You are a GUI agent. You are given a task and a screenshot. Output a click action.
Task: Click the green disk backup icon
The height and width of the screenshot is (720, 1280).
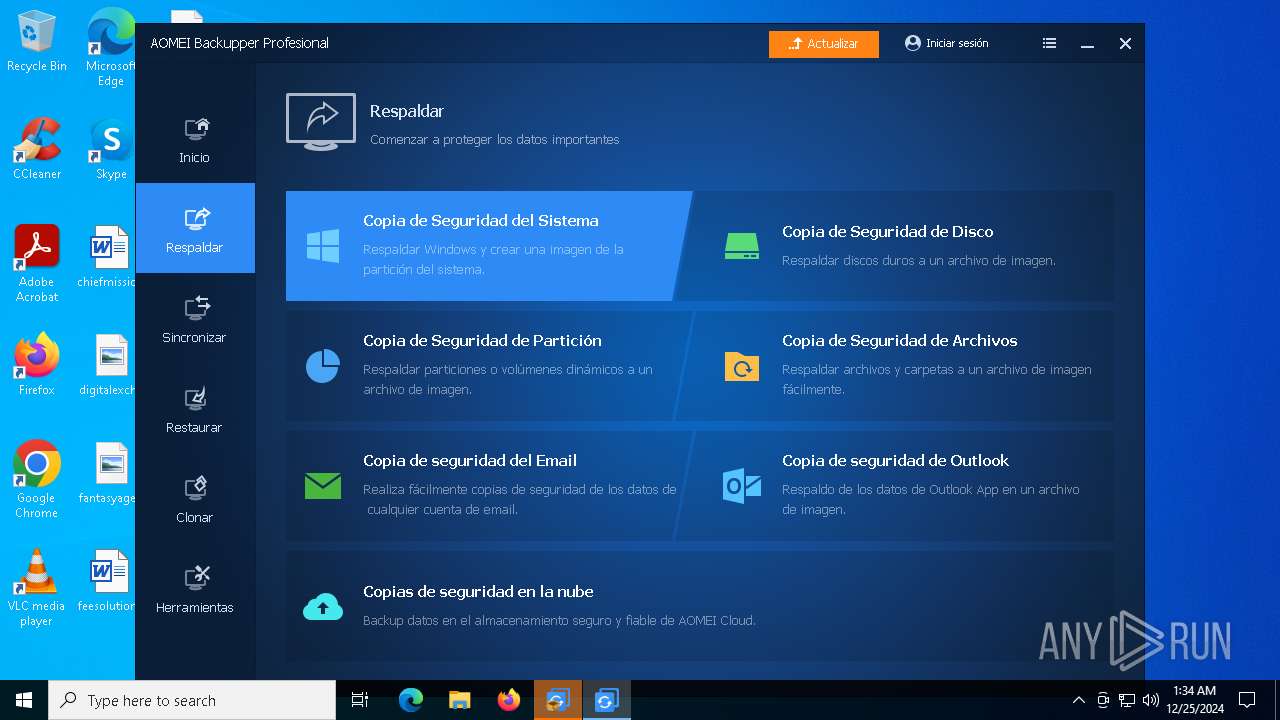[x=742, y=246]
